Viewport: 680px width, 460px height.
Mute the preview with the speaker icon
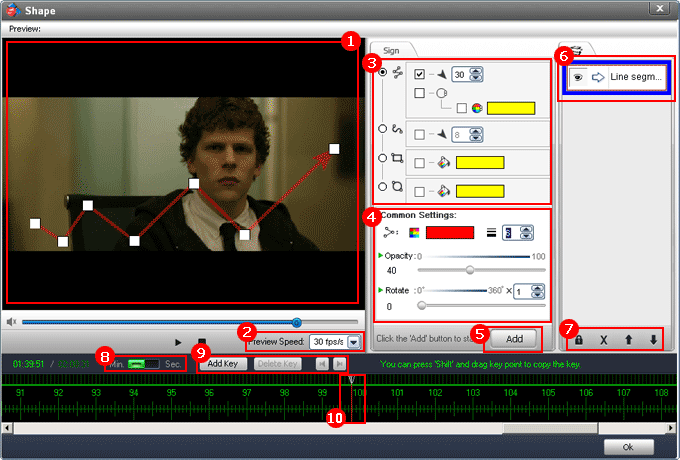[x=11, y=322]
